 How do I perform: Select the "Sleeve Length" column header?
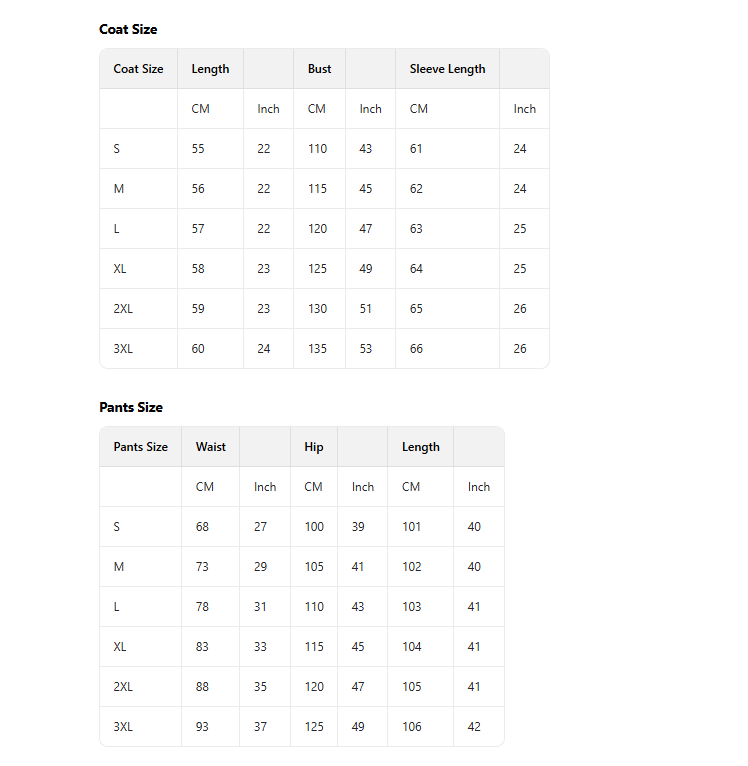point(447,69)
